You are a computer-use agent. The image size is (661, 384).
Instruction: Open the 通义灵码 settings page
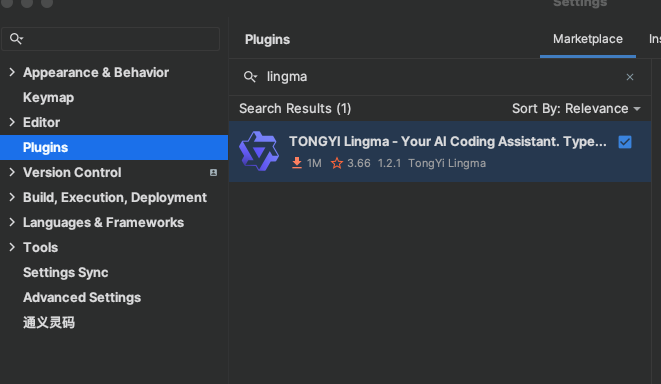pyautogui.click(x=49, y=322)
